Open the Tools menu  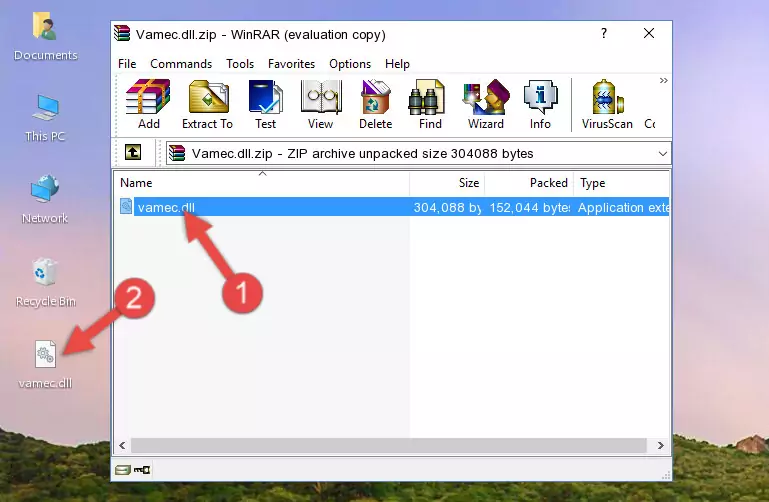click(240, 64)
